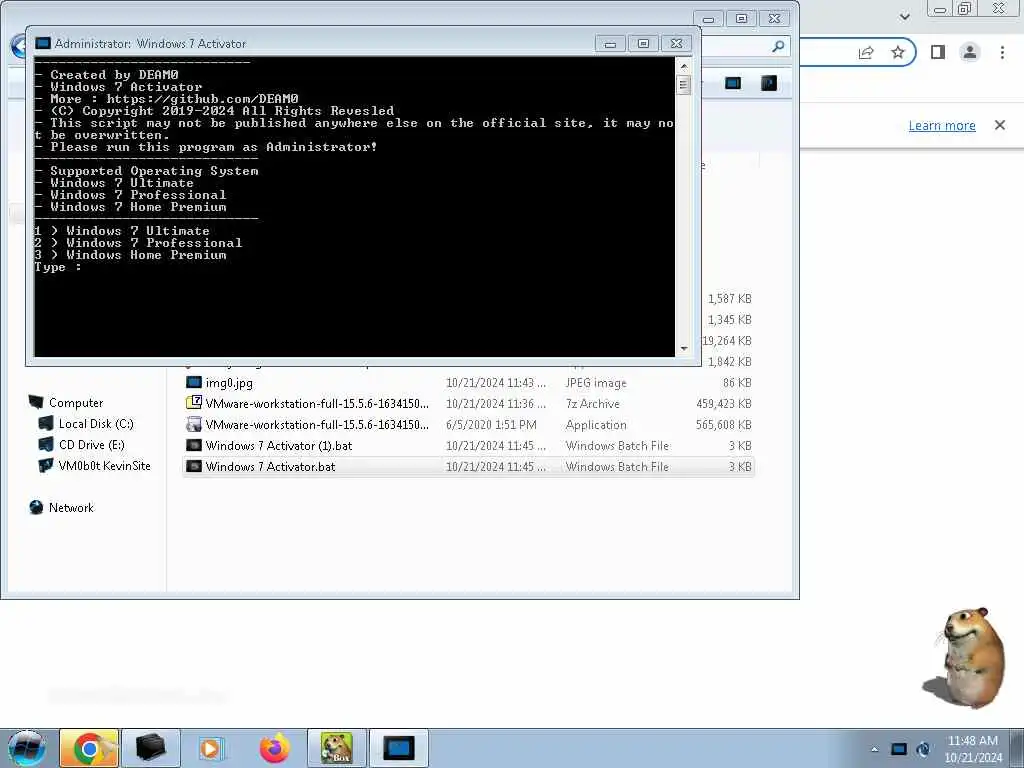
Task: Open the Chrome profile avatar
Action: point(970,52)
